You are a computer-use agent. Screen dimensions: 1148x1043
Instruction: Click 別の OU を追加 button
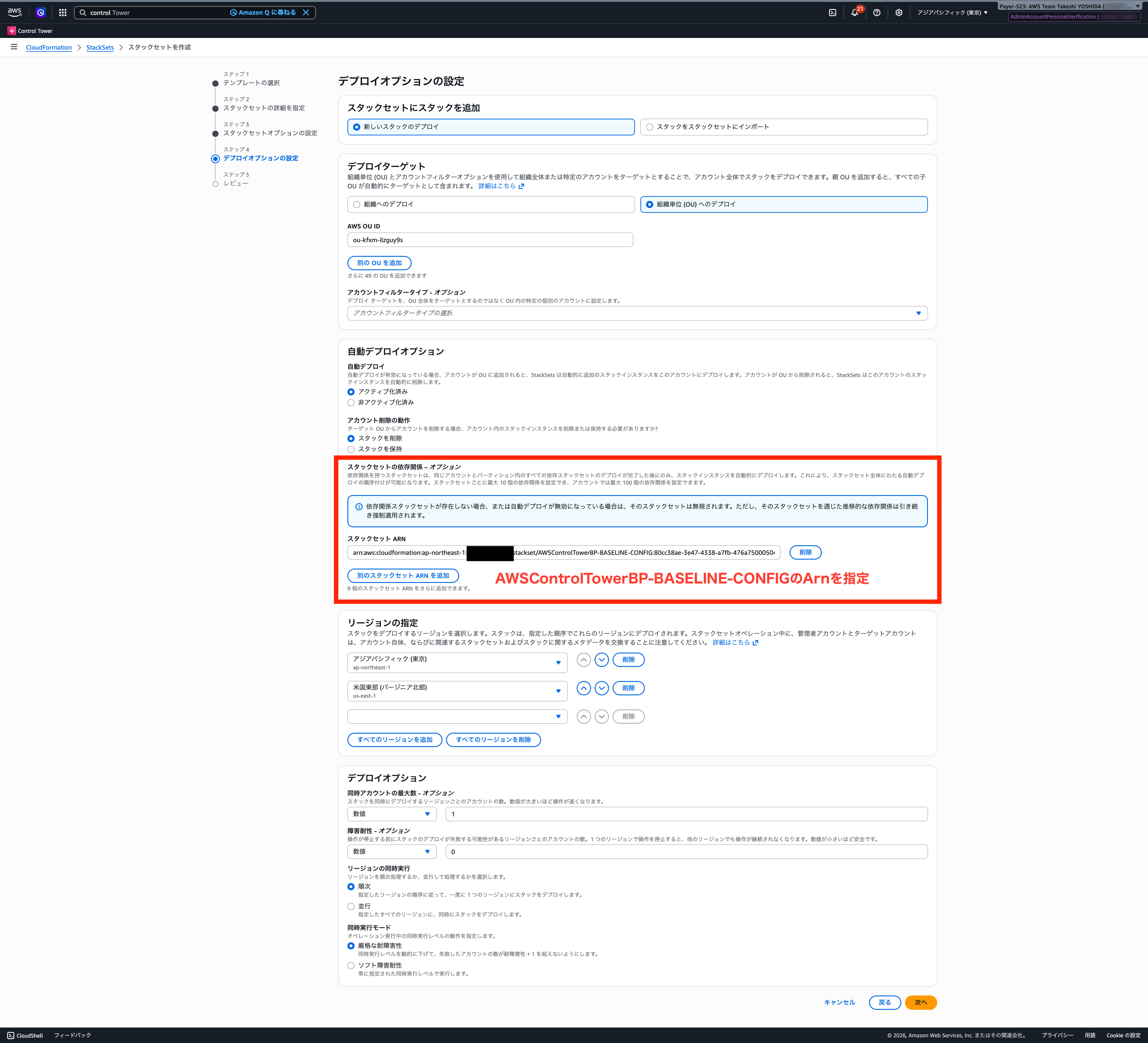coord(379,263)
